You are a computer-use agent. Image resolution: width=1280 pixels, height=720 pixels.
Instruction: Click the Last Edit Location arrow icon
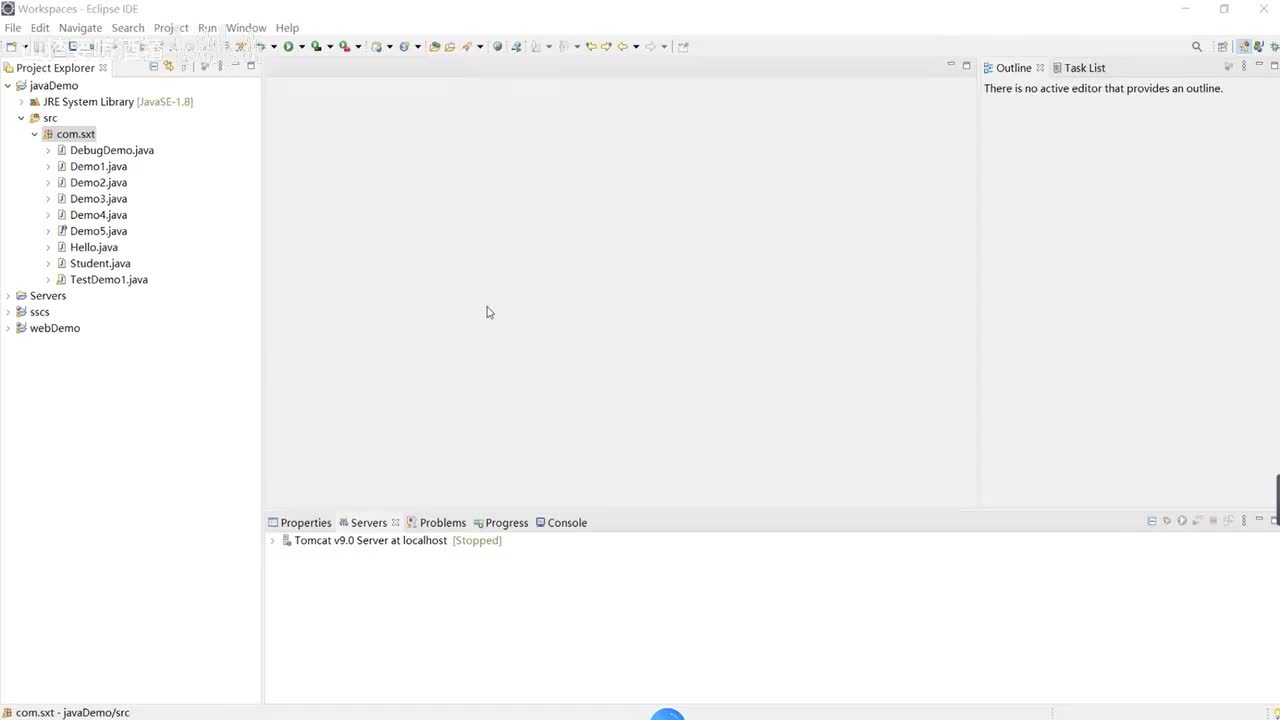pos(590,46)
